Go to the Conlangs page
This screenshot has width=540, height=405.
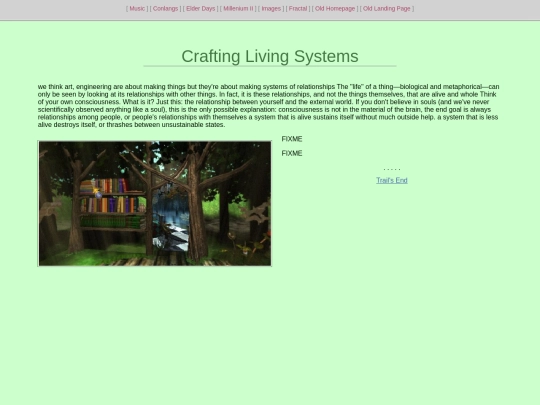[165, 9]
